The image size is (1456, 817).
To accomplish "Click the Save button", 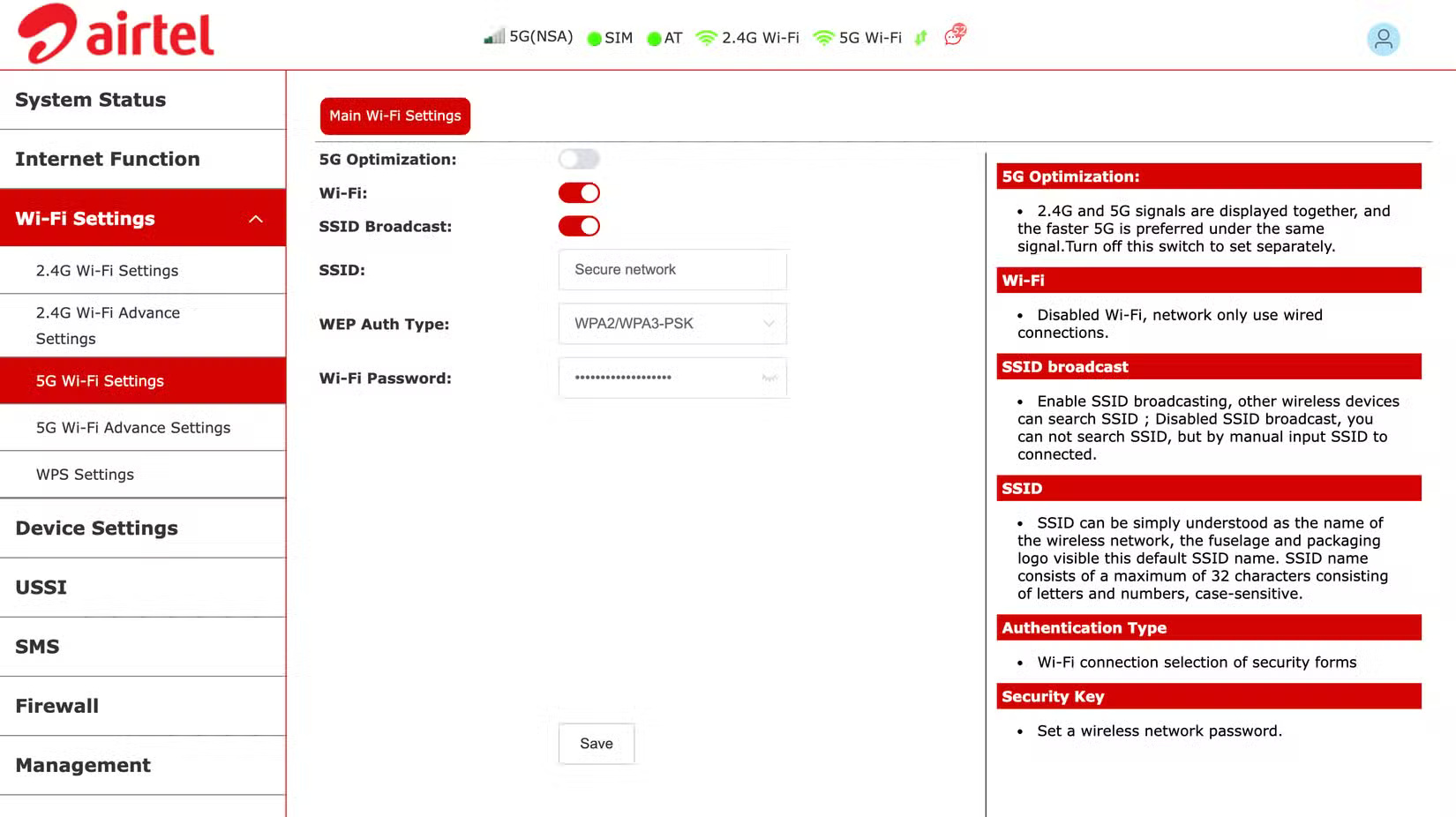I will (597, 743).
